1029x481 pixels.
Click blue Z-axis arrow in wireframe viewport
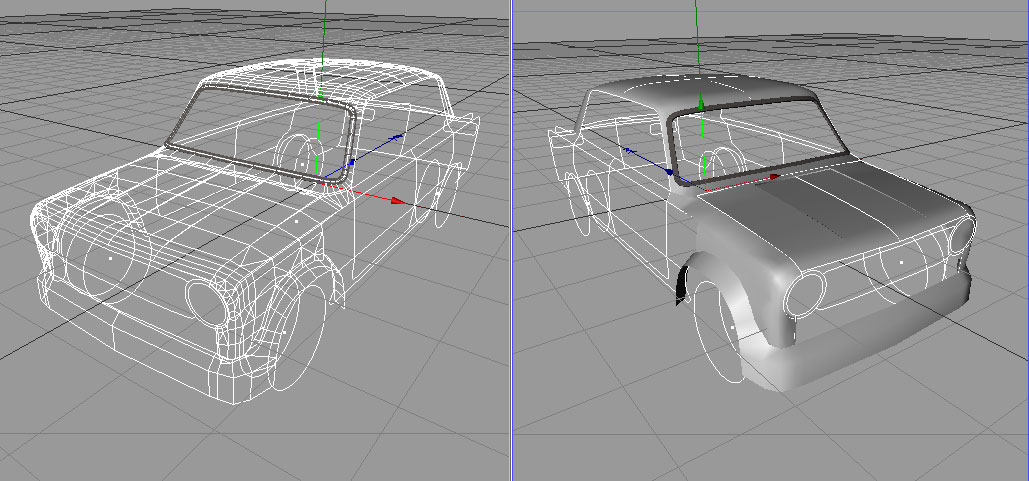point(399,136)
